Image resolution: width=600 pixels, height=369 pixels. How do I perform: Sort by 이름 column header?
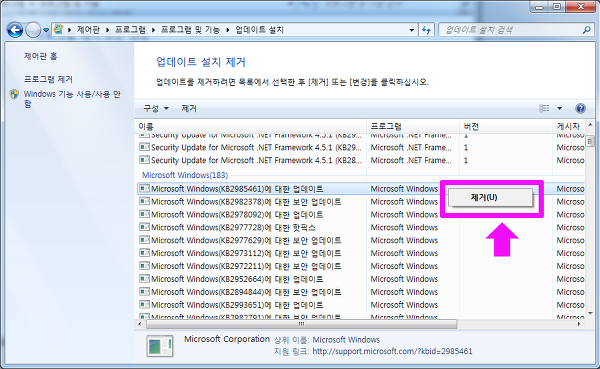(x=251, y=126)
